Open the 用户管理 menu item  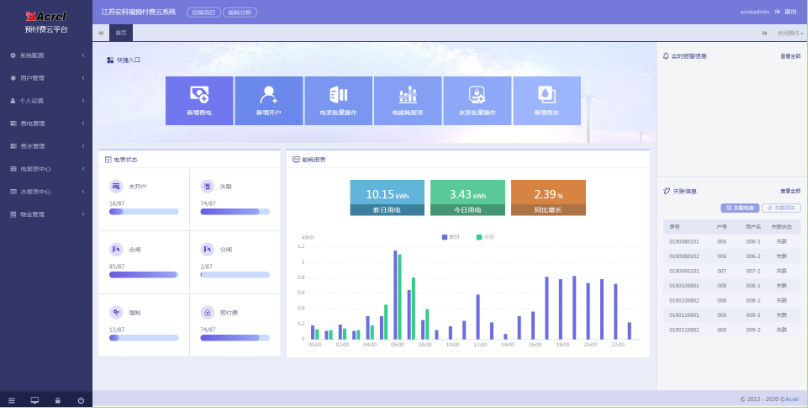(x=45, y=78)
